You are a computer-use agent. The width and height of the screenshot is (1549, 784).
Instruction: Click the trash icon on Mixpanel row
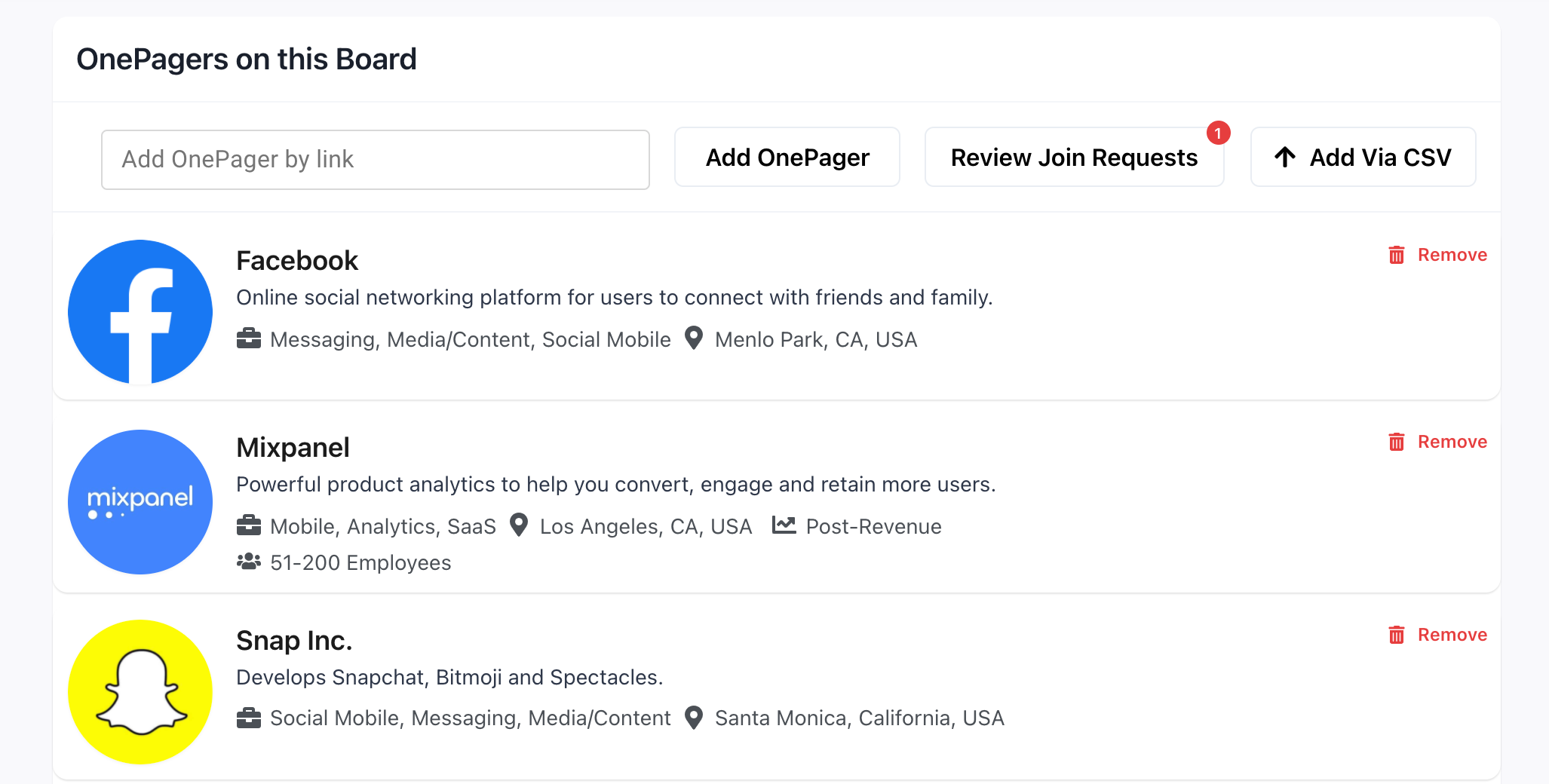1397,442
